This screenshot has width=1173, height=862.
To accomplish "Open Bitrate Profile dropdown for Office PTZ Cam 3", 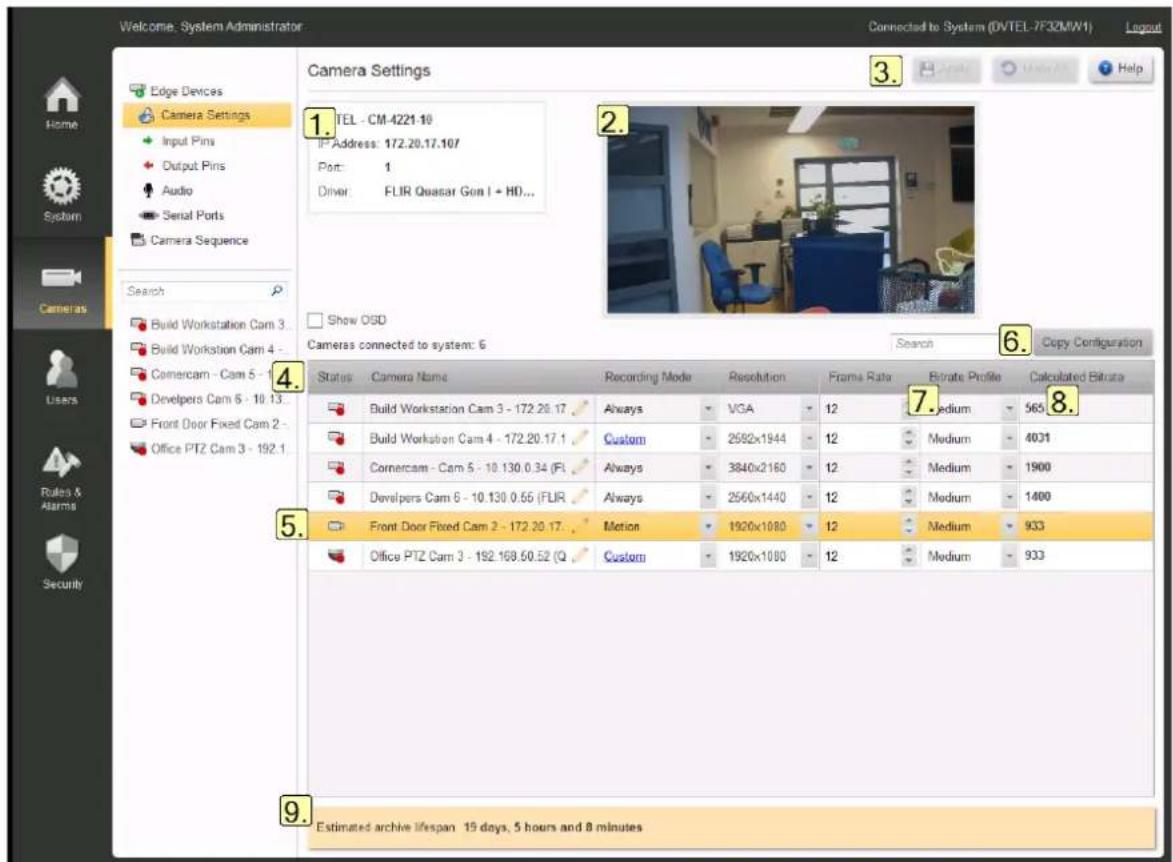I will coord(1008,556).
